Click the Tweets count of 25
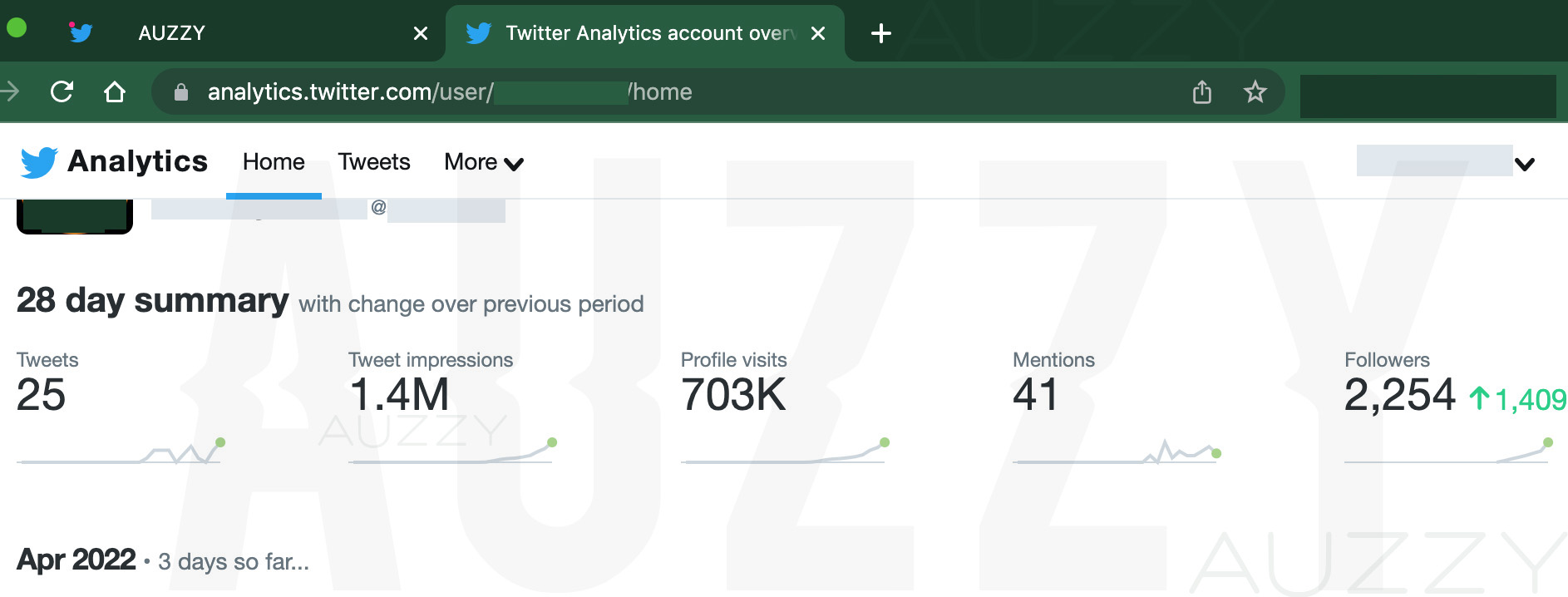The width and height of the screenshot is (1568, 597). click(x=41, y=394)
